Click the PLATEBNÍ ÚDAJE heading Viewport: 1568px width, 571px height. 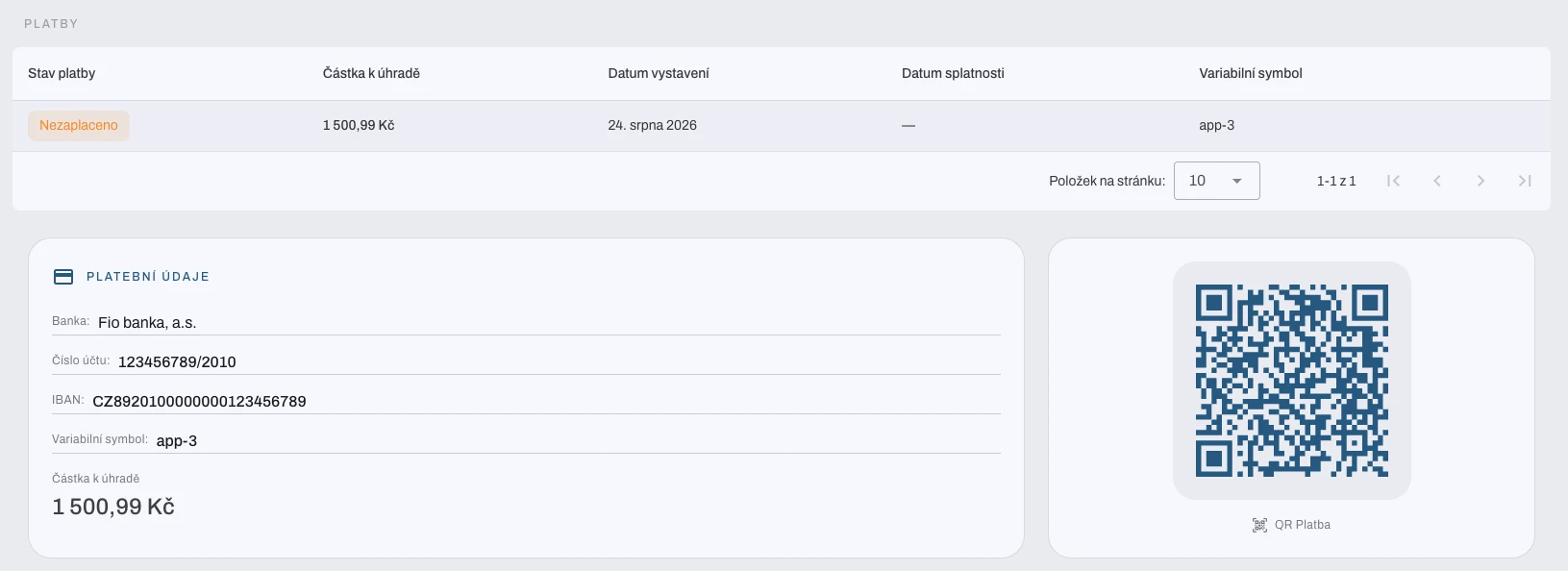[148, 277]
